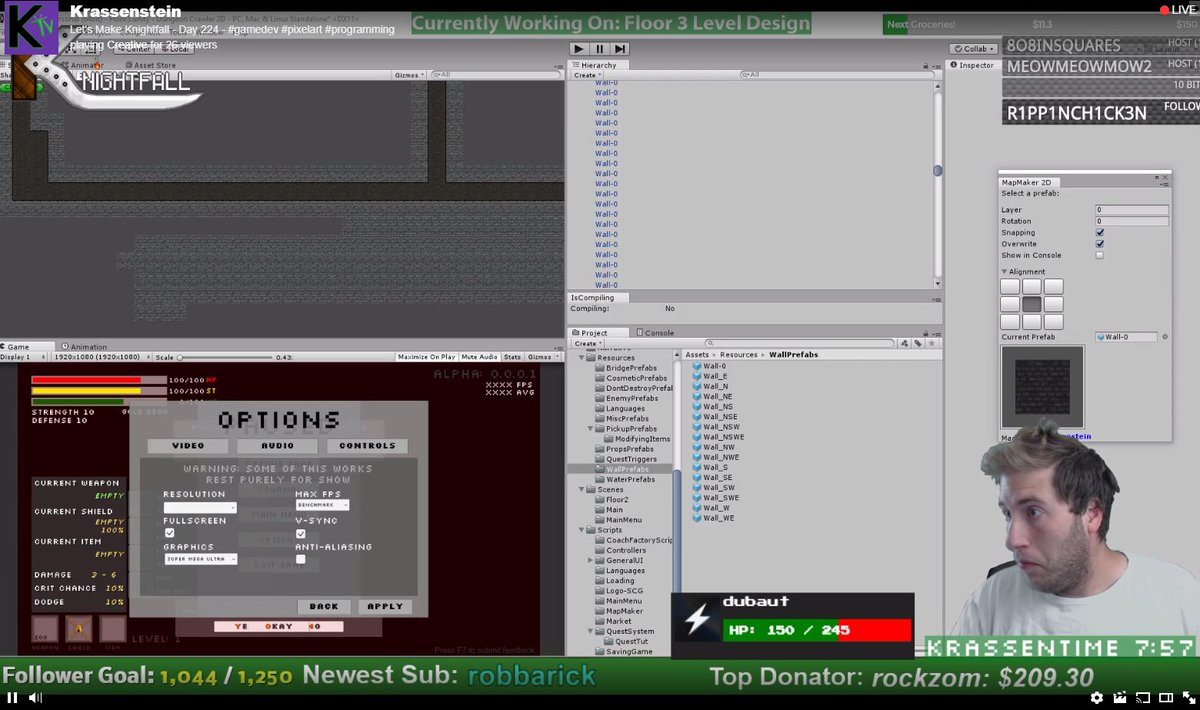Select the Wall-0 prefab asset
This screenshot has height=710, width=1200.
710,366
